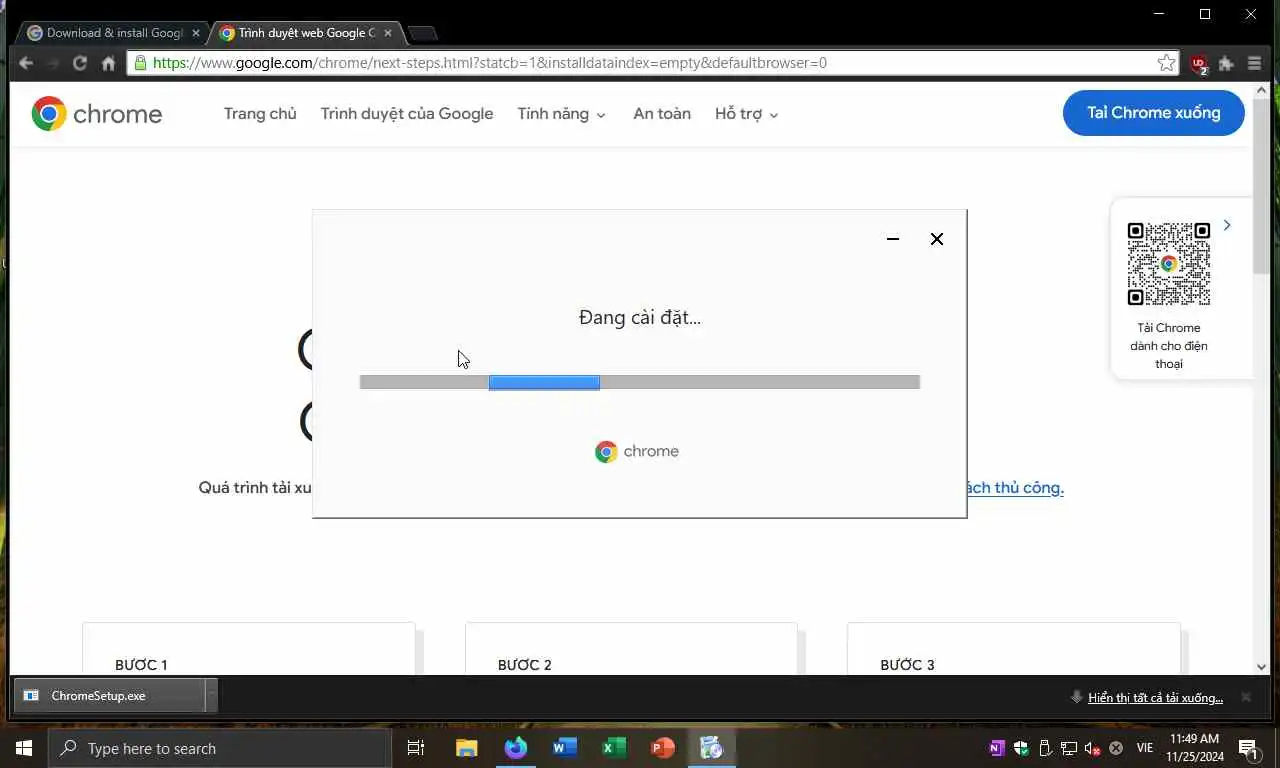1280x768 pixels.
Task: Click Hiển thị tất cả tải xuống link
Action: [x=1155, y=698]
